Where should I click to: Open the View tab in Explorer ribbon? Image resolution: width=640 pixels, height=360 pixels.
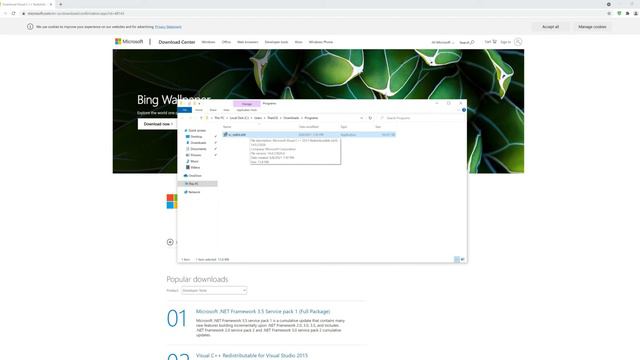[x=227, y=110]
